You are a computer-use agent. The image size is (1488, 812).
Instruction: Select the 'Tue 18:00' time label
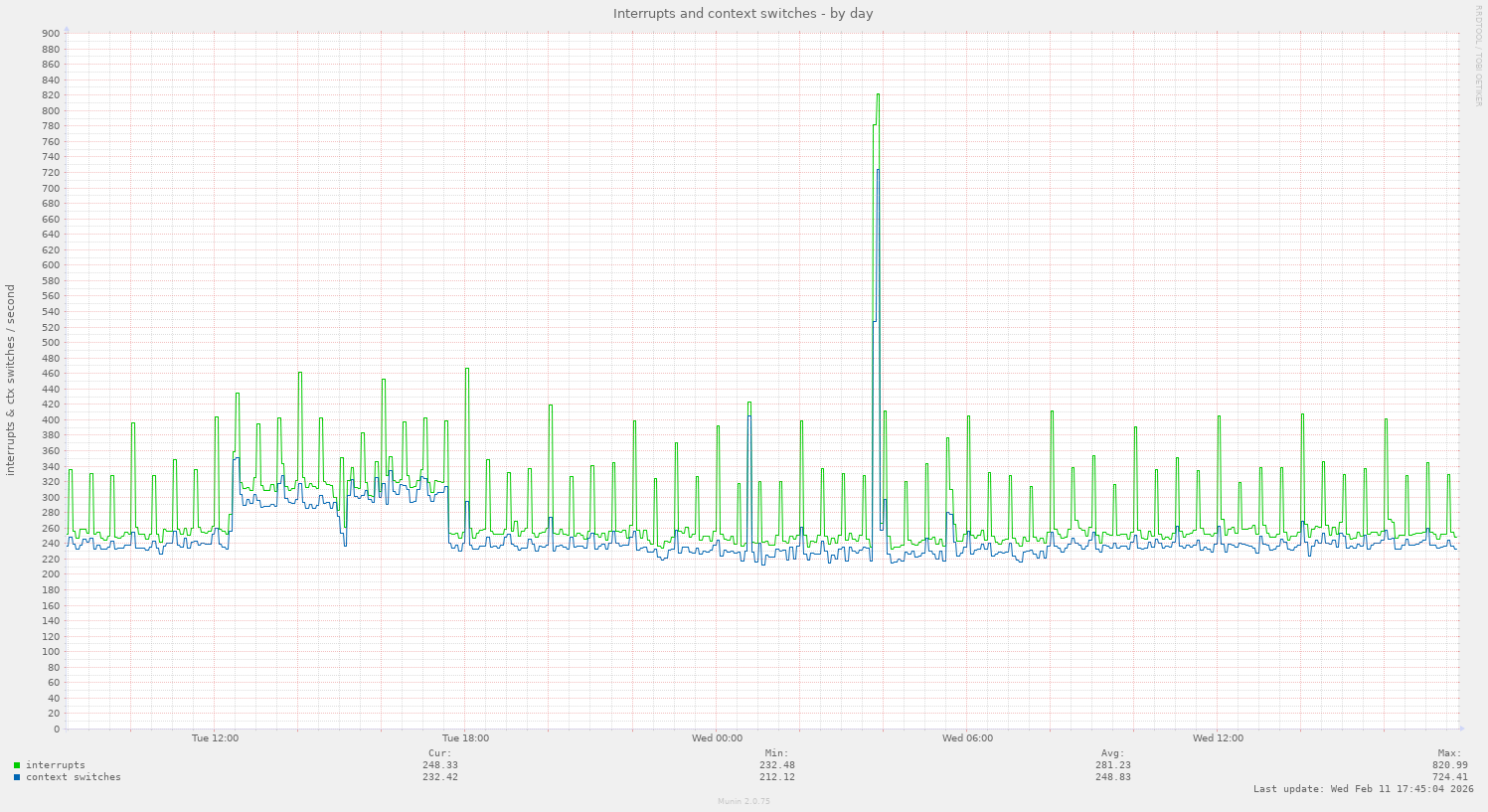point(465,738)
